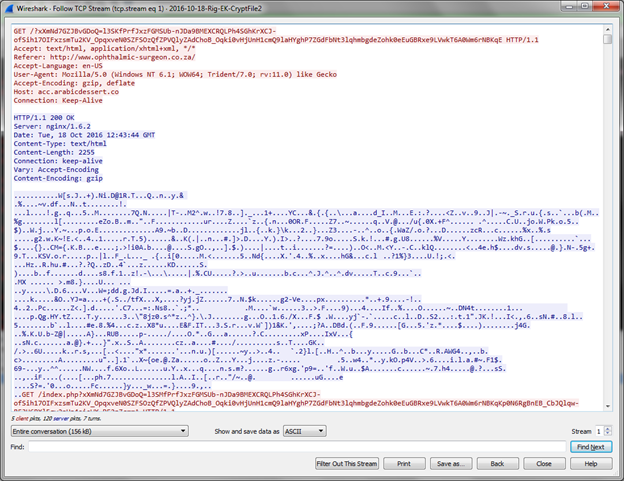Click the Vary: Accept-Encoding line
This screenshot has height=481, width=624.
[x=56, y=169]
